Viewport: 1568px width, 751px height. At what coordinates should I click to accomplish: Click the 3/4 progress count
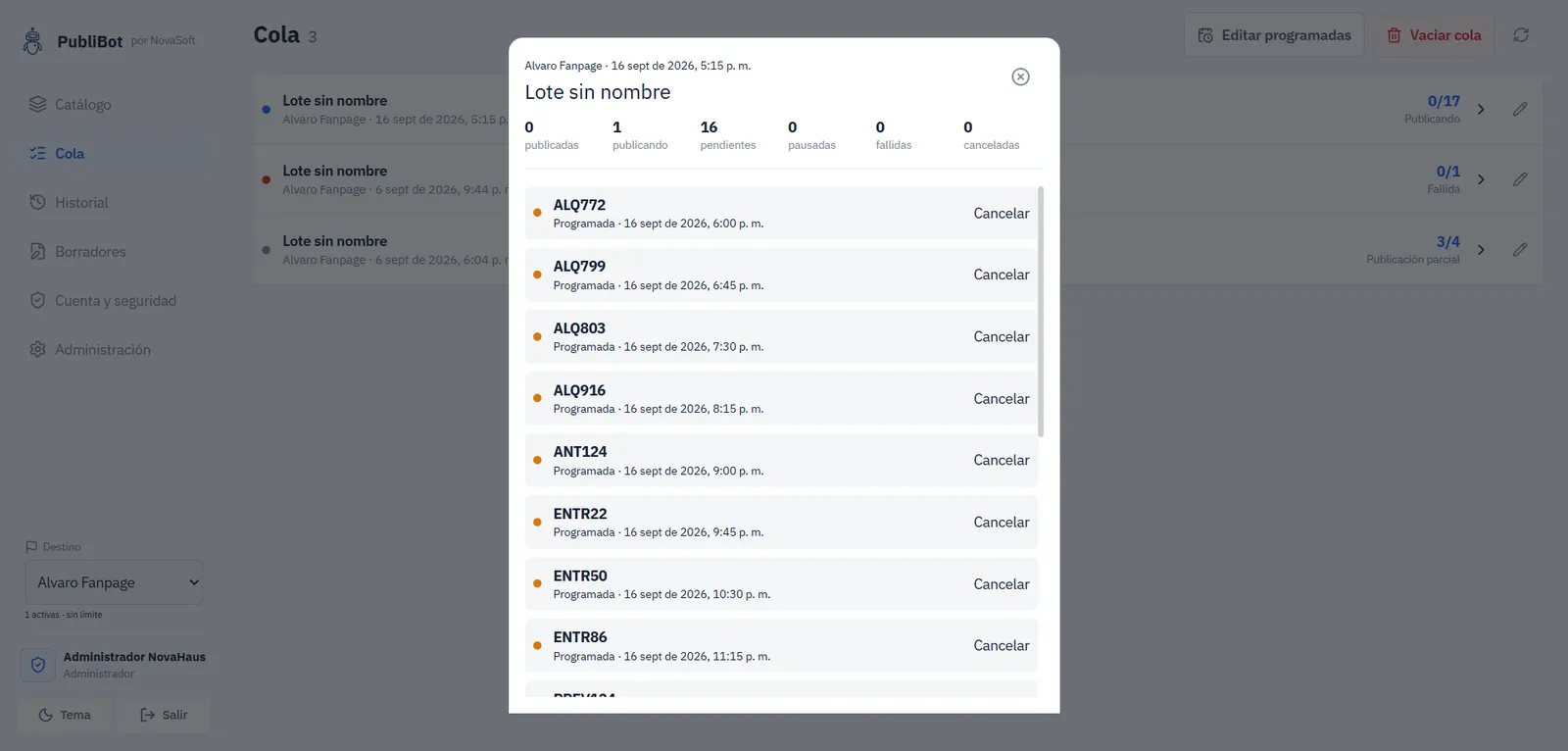[x=1447, y=241]
